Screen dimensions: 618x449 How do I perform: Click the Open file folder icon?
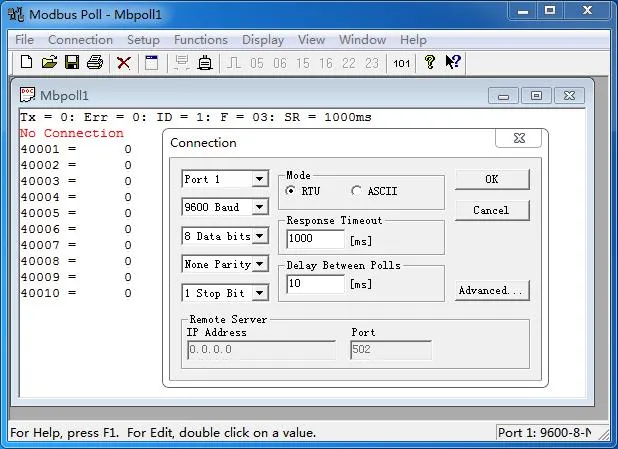point(49,62)
